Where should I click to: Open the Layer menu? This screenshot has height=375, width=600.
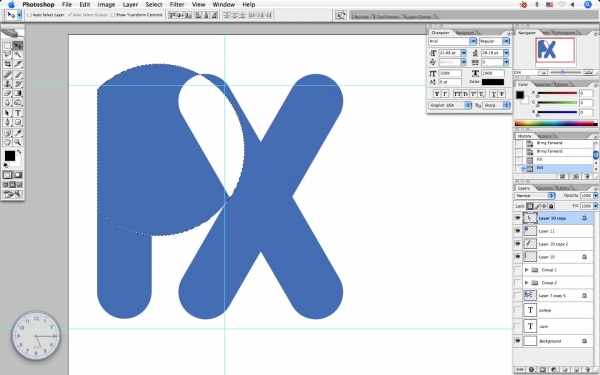tap(130, 5)
